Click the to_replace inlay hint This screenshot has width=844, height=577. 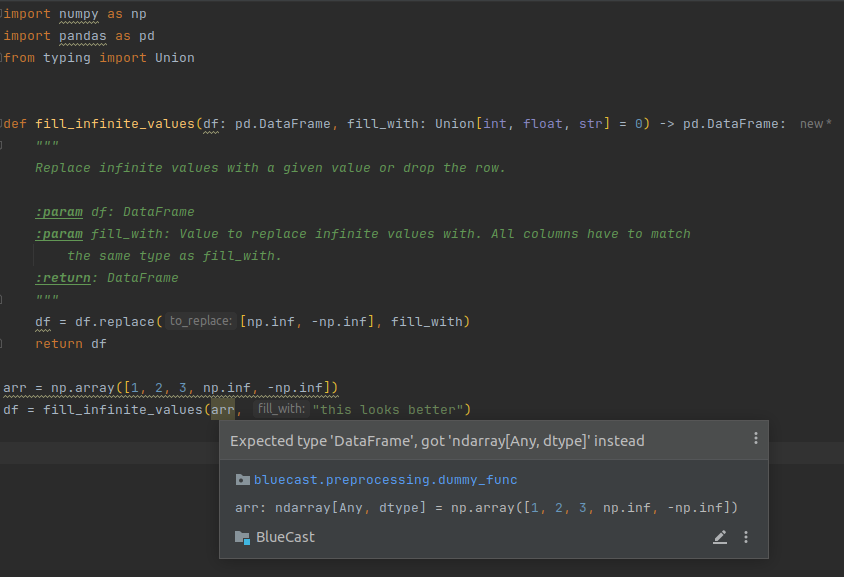tap(200, 321)
